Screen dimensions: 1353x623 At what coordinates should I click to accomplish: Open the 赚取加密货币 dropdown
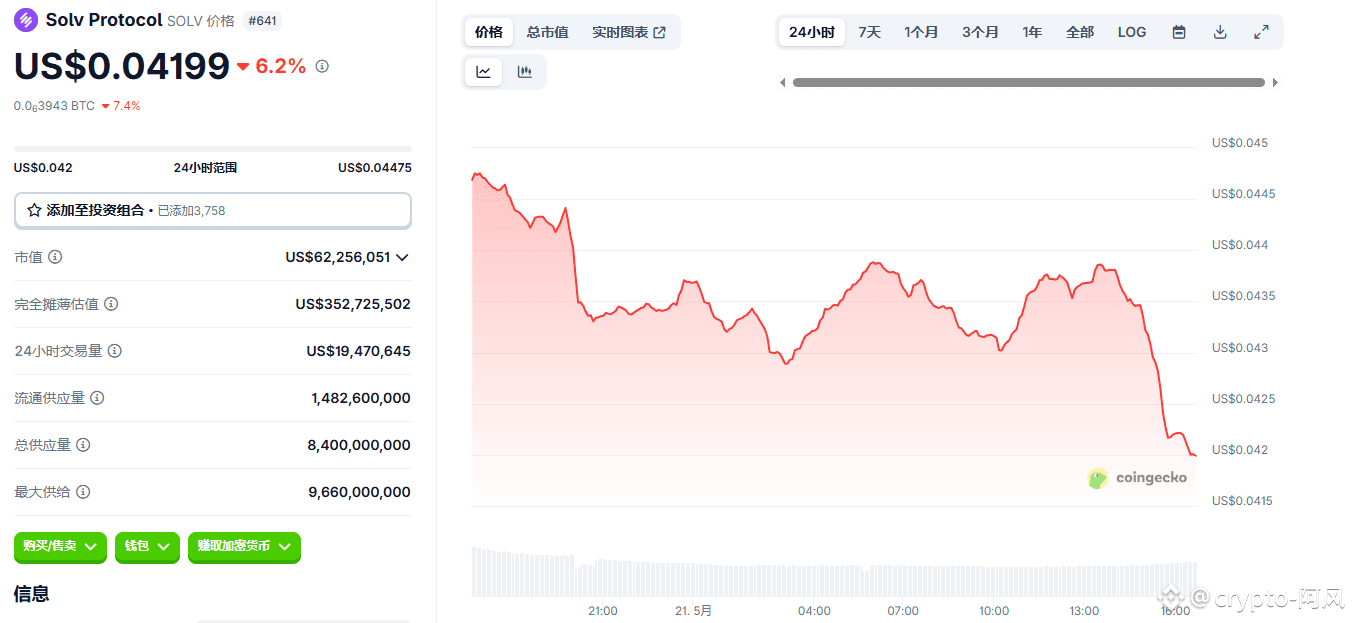(x=244, y=547)
